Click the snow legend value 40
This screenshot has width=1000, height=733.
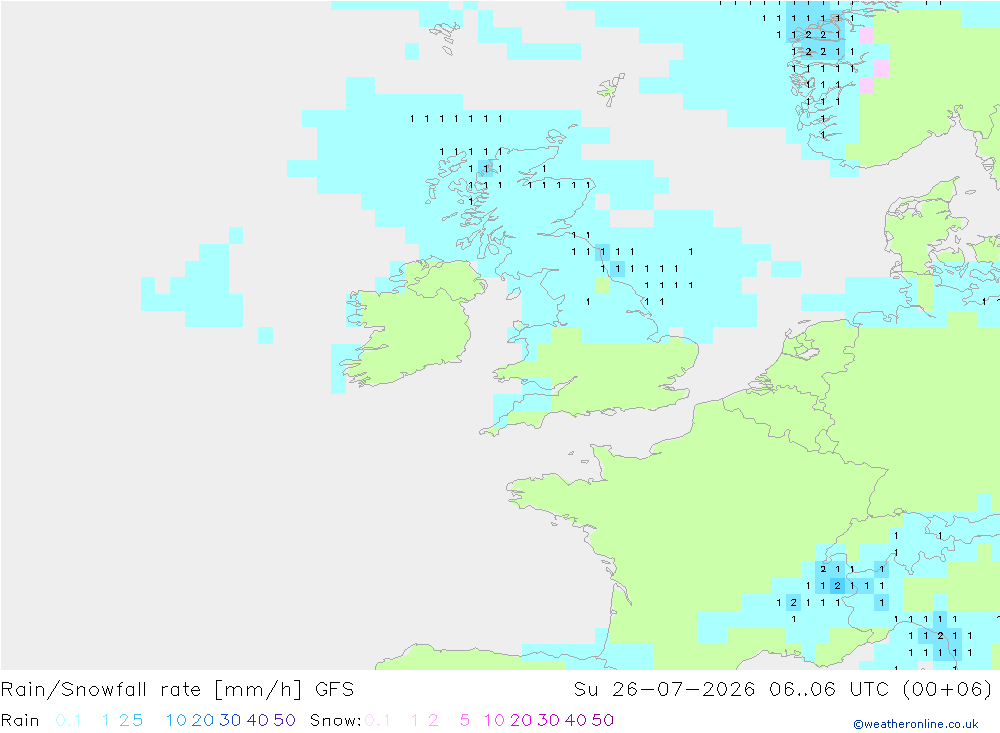(x=576, y=720)
